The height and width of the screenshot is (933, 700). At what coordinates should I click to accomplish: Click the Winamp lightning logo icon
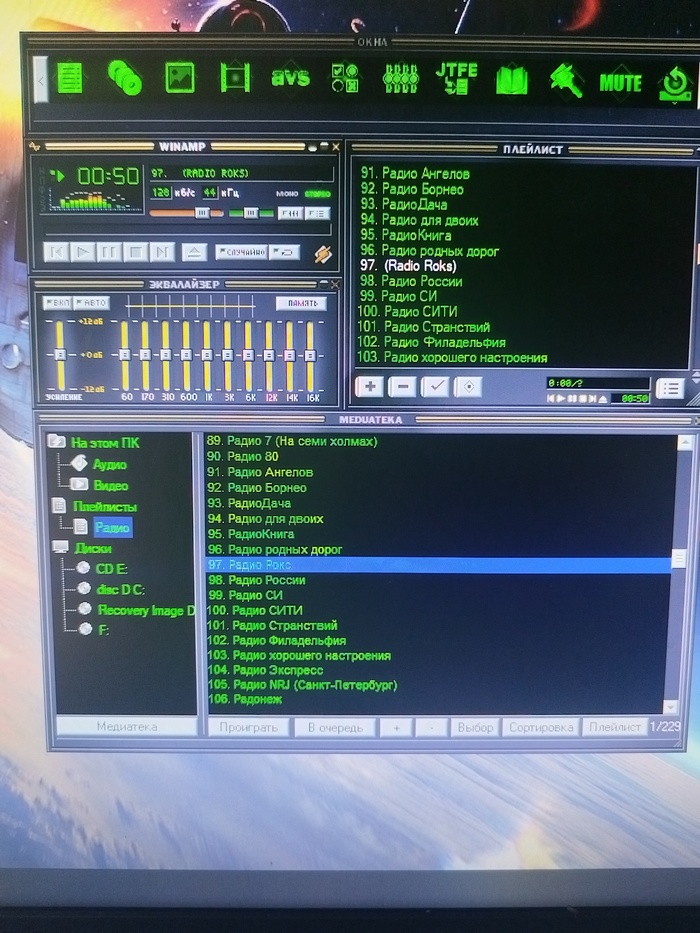tap(323, 254)
